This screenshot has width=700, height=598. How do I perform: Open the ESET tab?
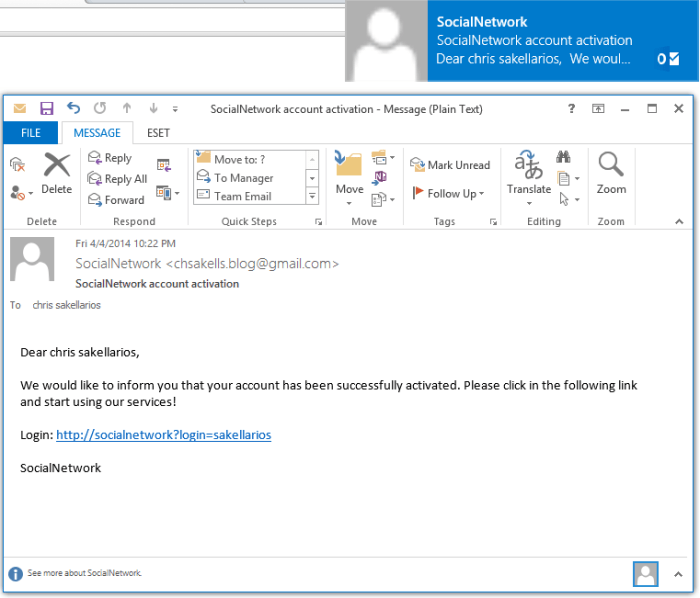point(158,133)
